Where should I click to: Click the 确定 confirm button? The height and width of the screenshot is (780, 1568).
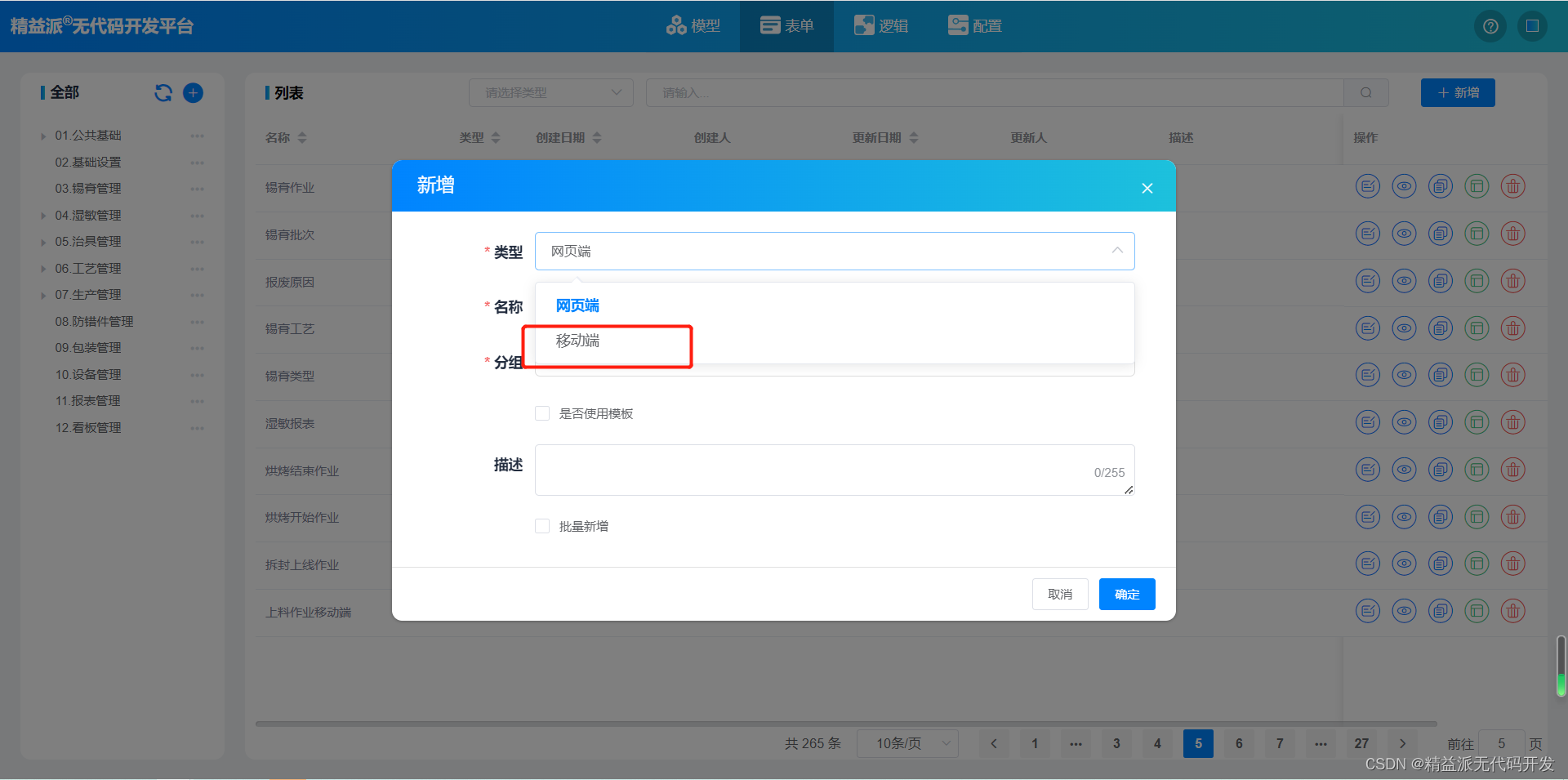point(1126,594)
